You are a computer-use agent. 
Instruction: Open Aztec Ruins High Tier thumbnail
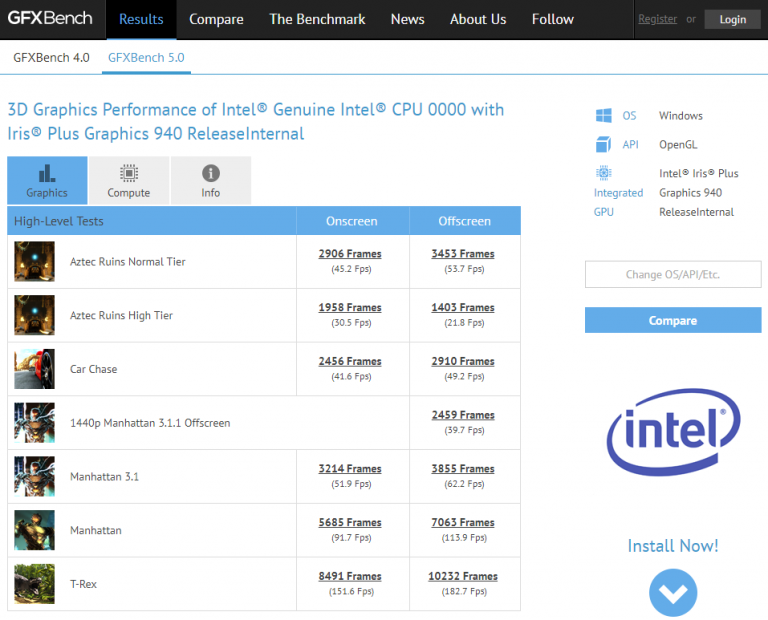click(34, 315)
